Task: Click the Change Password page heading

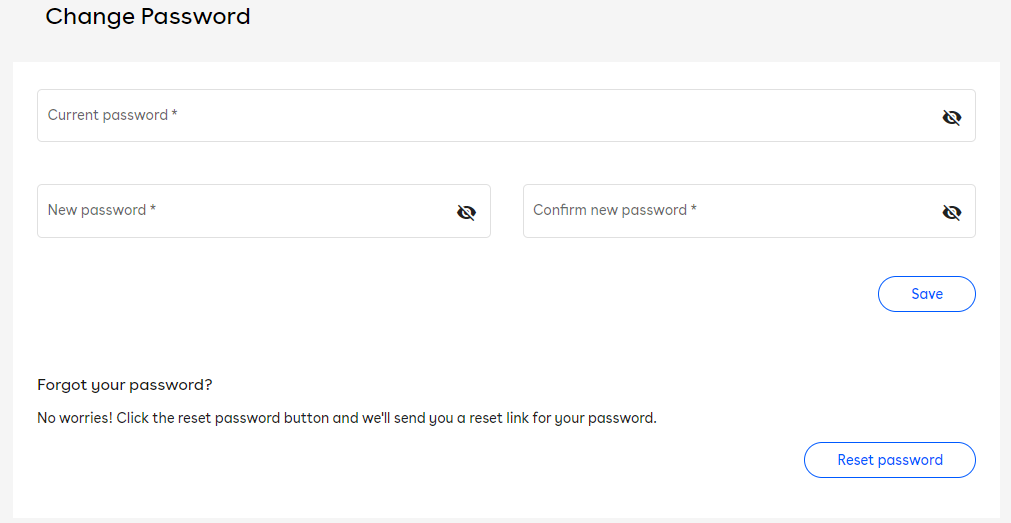Action: 148,17
